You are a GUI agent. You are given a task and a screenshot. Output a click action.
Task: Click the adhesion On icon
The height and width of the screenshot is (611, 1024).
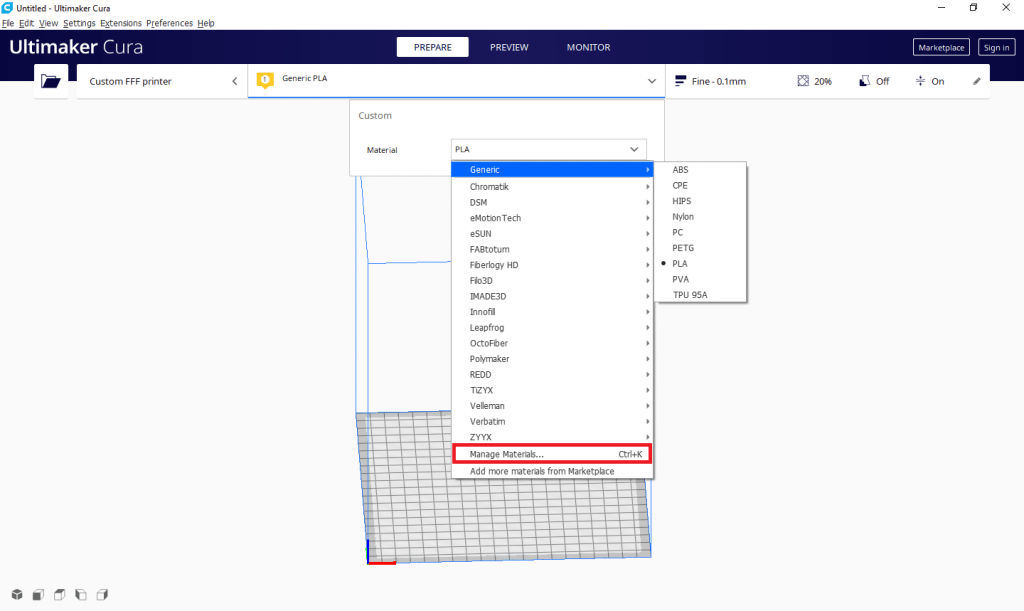pyautogui.click(x=920, y=81)
